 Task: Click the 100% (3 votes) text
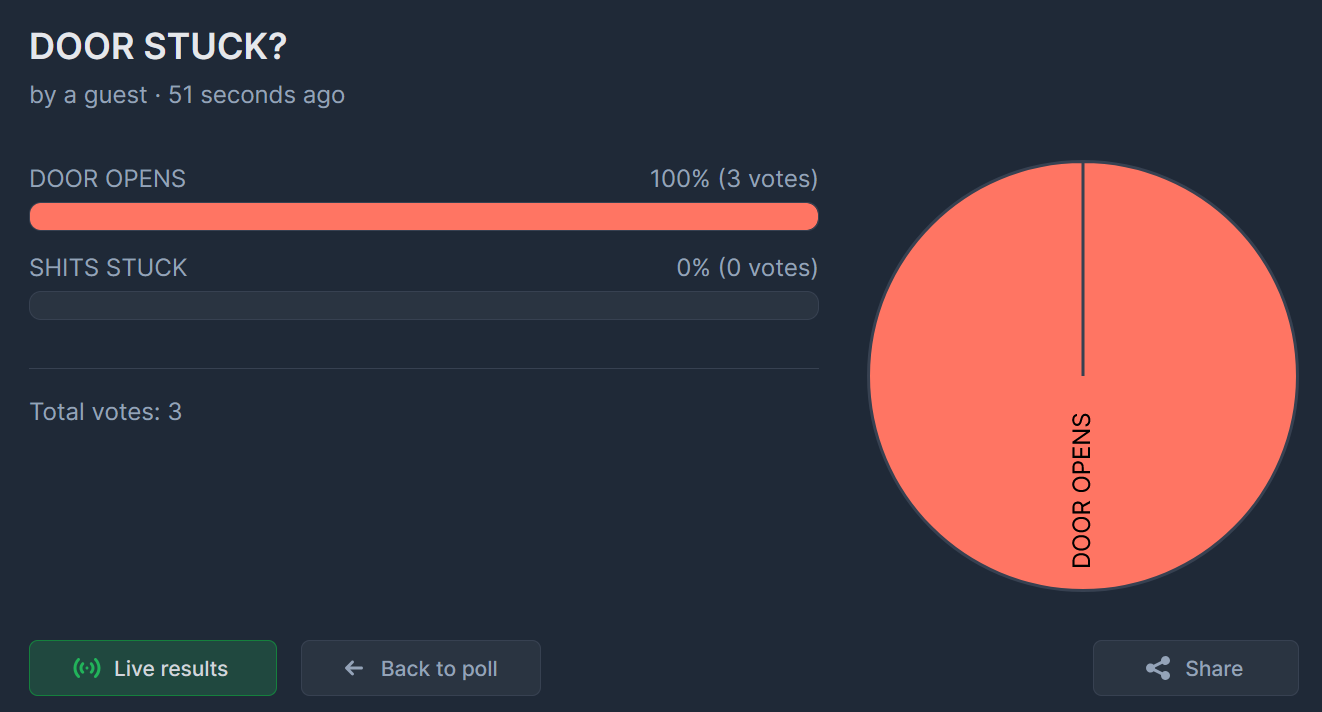coord(733,179)
